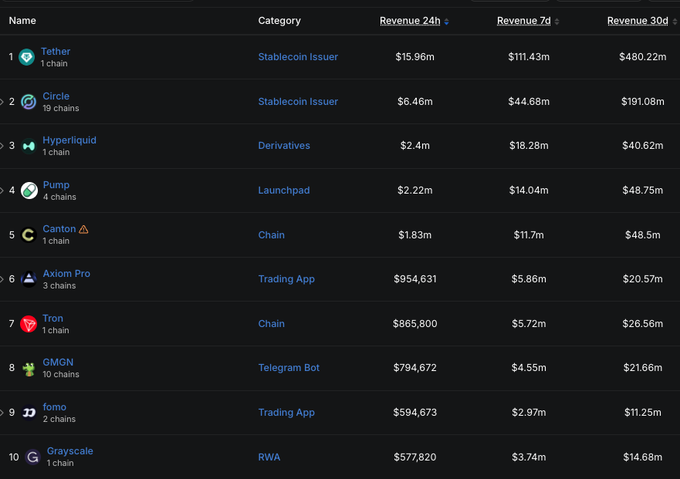Click the Pump pill logo icon
Viewport: 680px width, 479px height.
point(29,190)
